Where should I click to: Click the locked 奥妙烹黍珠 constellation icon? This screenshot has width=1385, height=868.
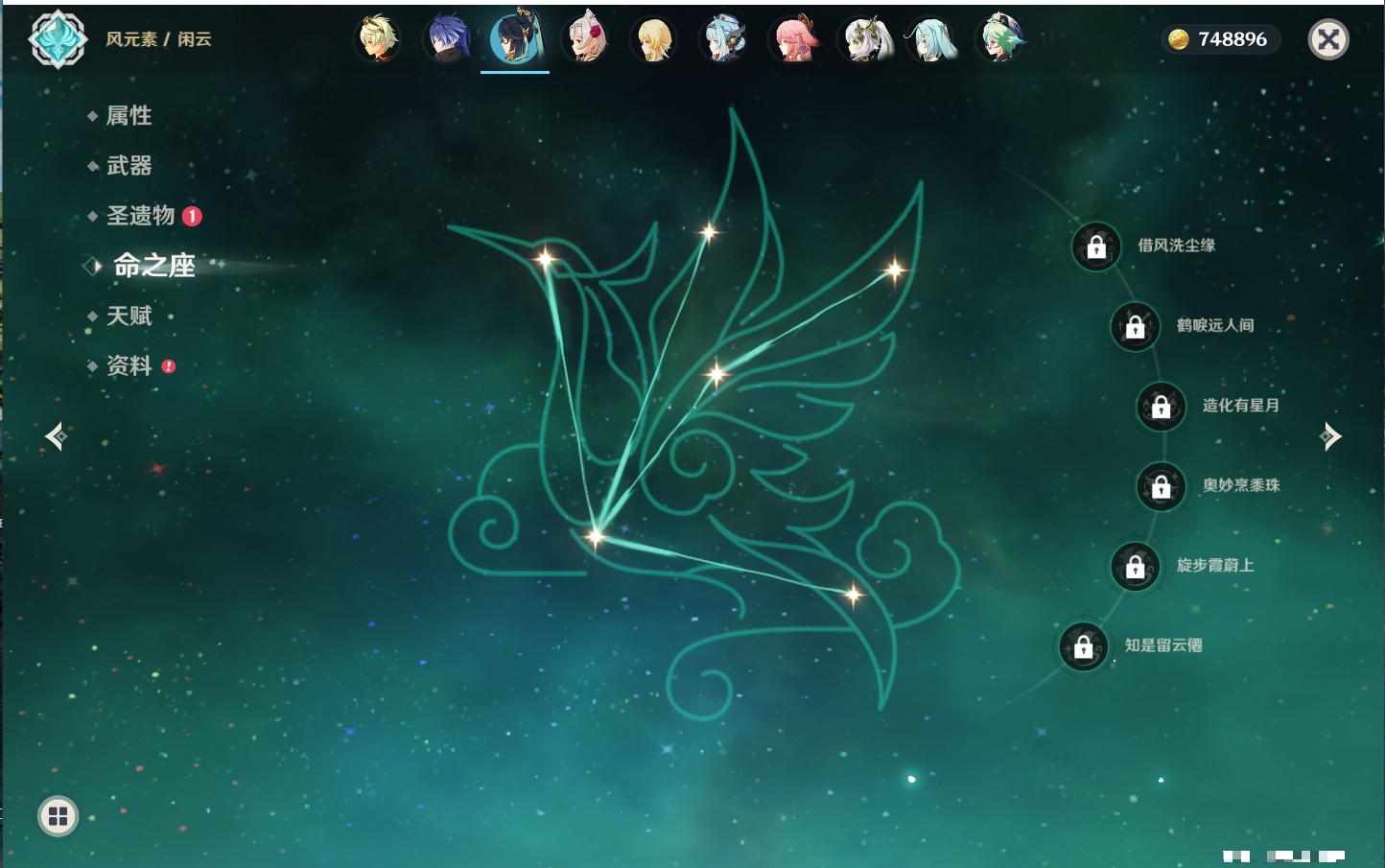(1161, 486)
